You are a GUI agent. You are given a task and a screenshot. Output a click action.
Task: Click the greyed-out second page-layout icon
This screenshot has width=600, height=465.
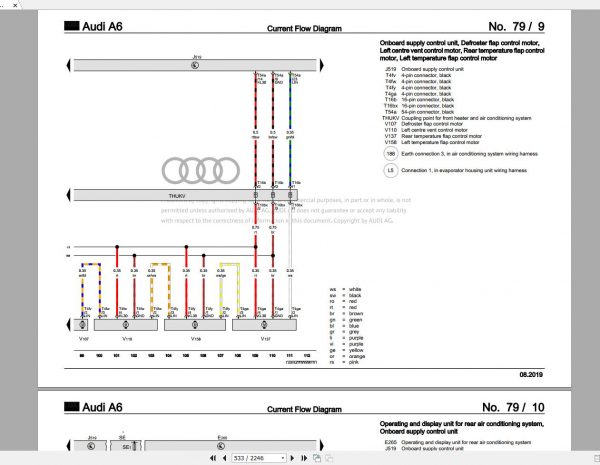329,458
